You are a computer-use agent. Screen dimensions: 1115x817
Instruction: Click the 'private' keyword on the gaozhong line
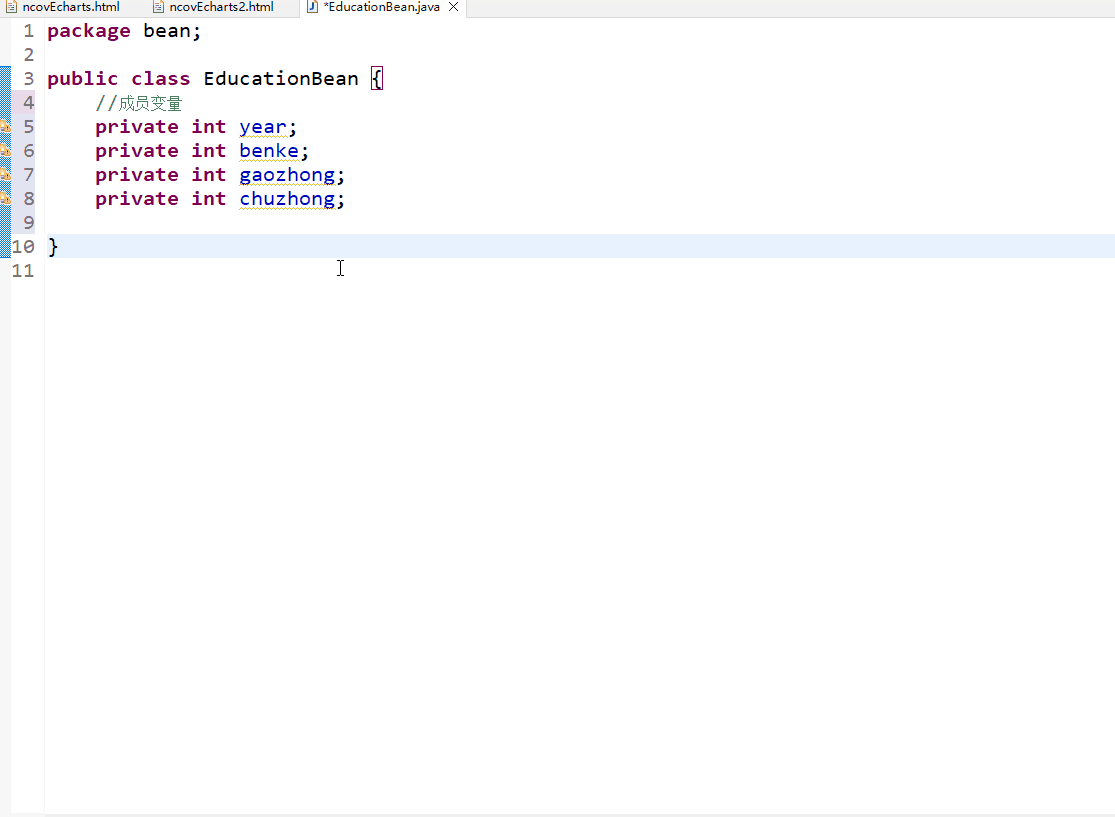pyautogui.click(x=137, y=175)
